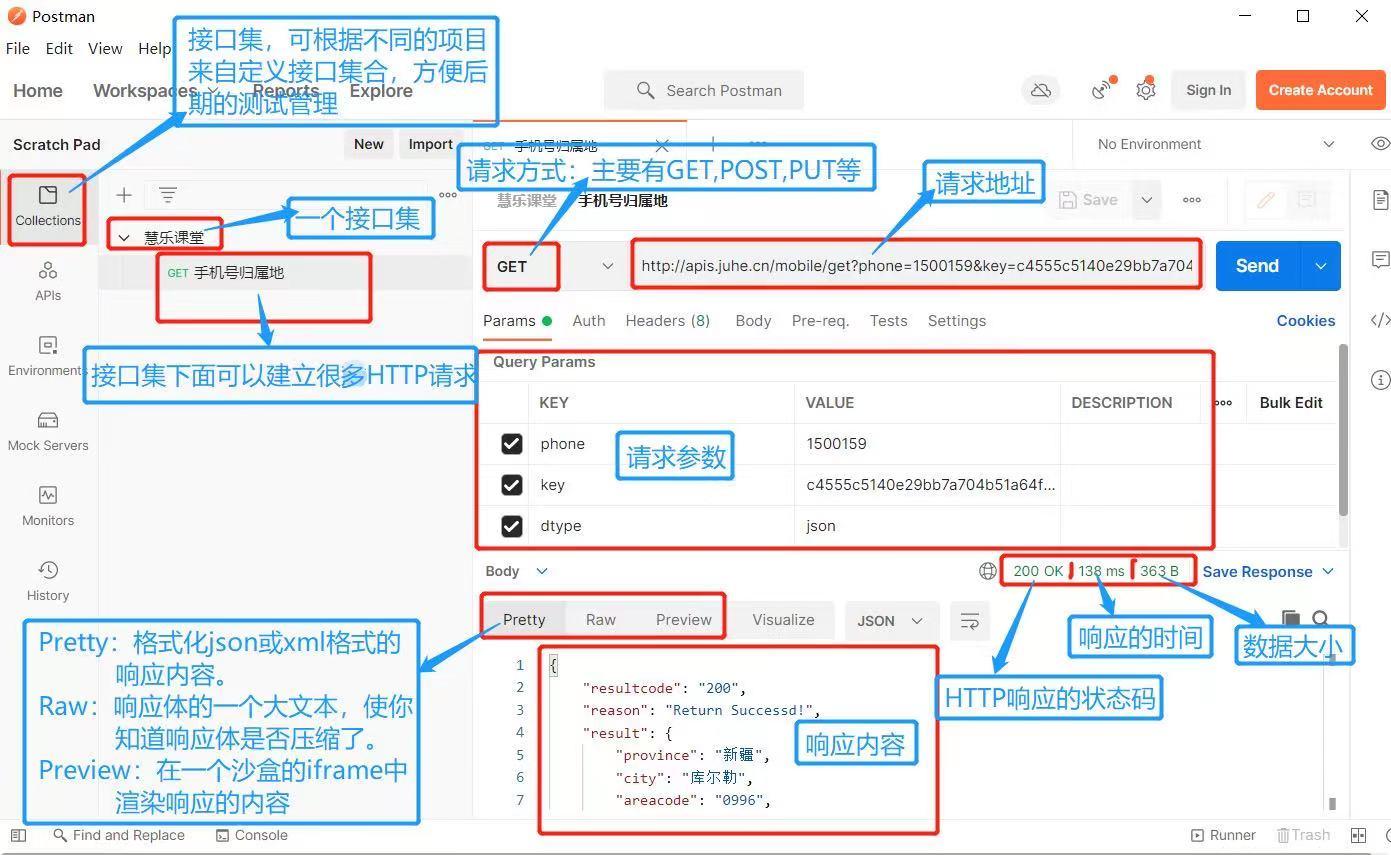This screenshot has height=855, width=1391.
Task: Select the Raw response view tab
Action: click(x=600, y=619)
